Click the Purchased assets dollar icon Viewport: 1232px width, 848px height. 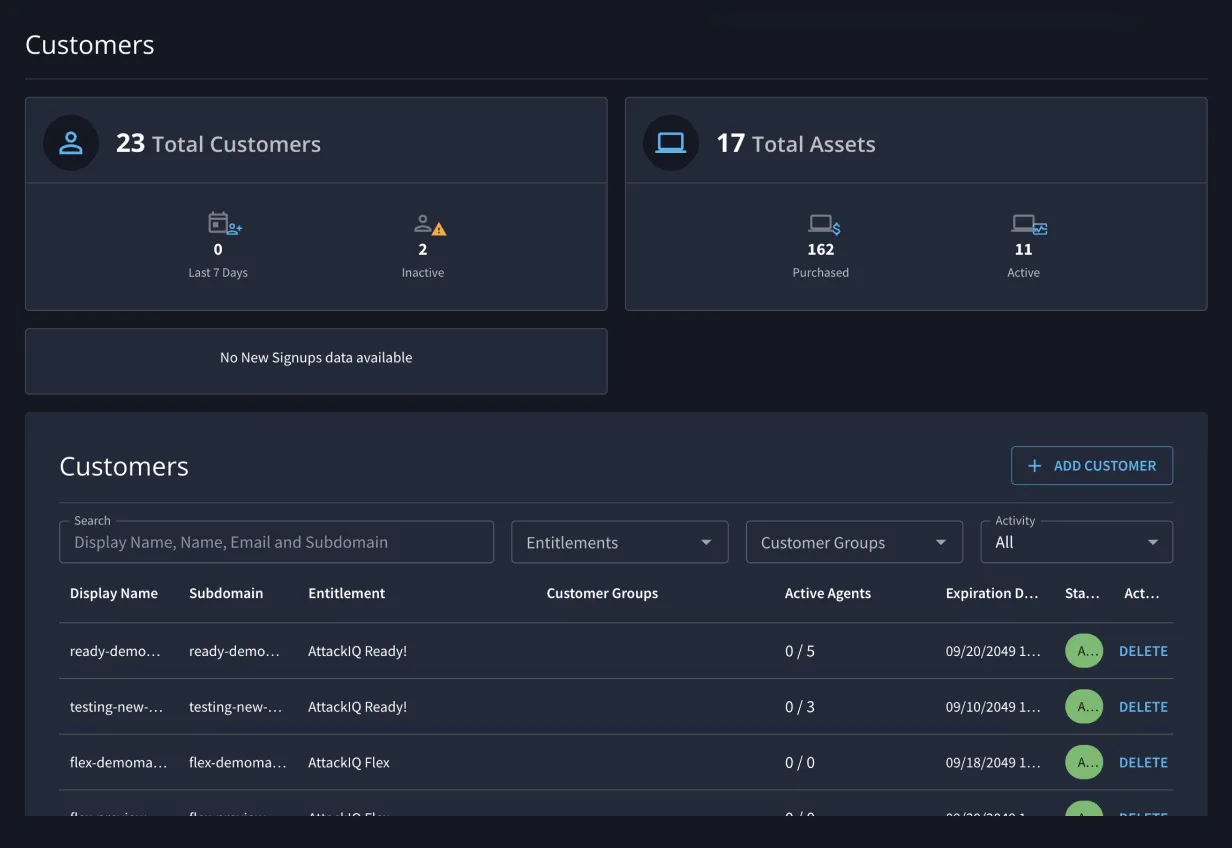pos(824,225)
